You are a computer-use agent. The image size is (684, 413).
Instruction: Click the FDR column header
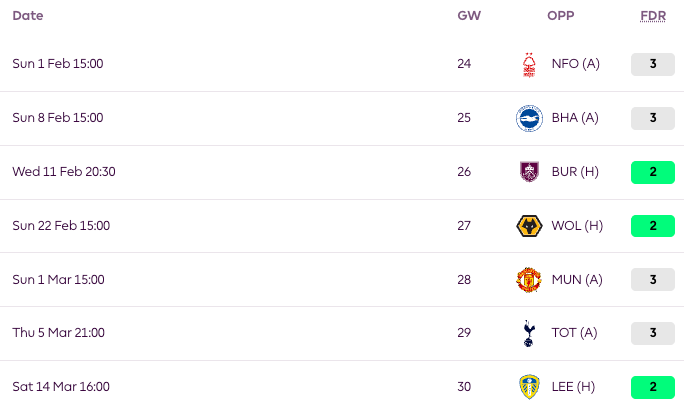[x=653, y=16]
